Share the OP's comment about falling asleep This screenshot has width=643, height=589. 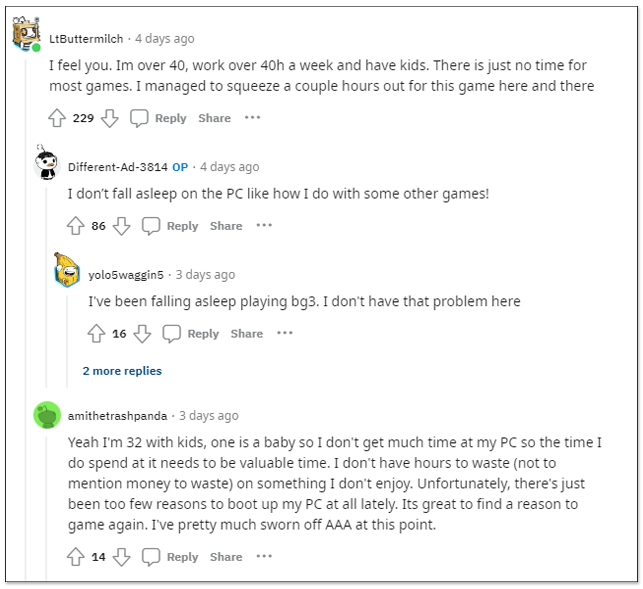[x=226, y=226]
